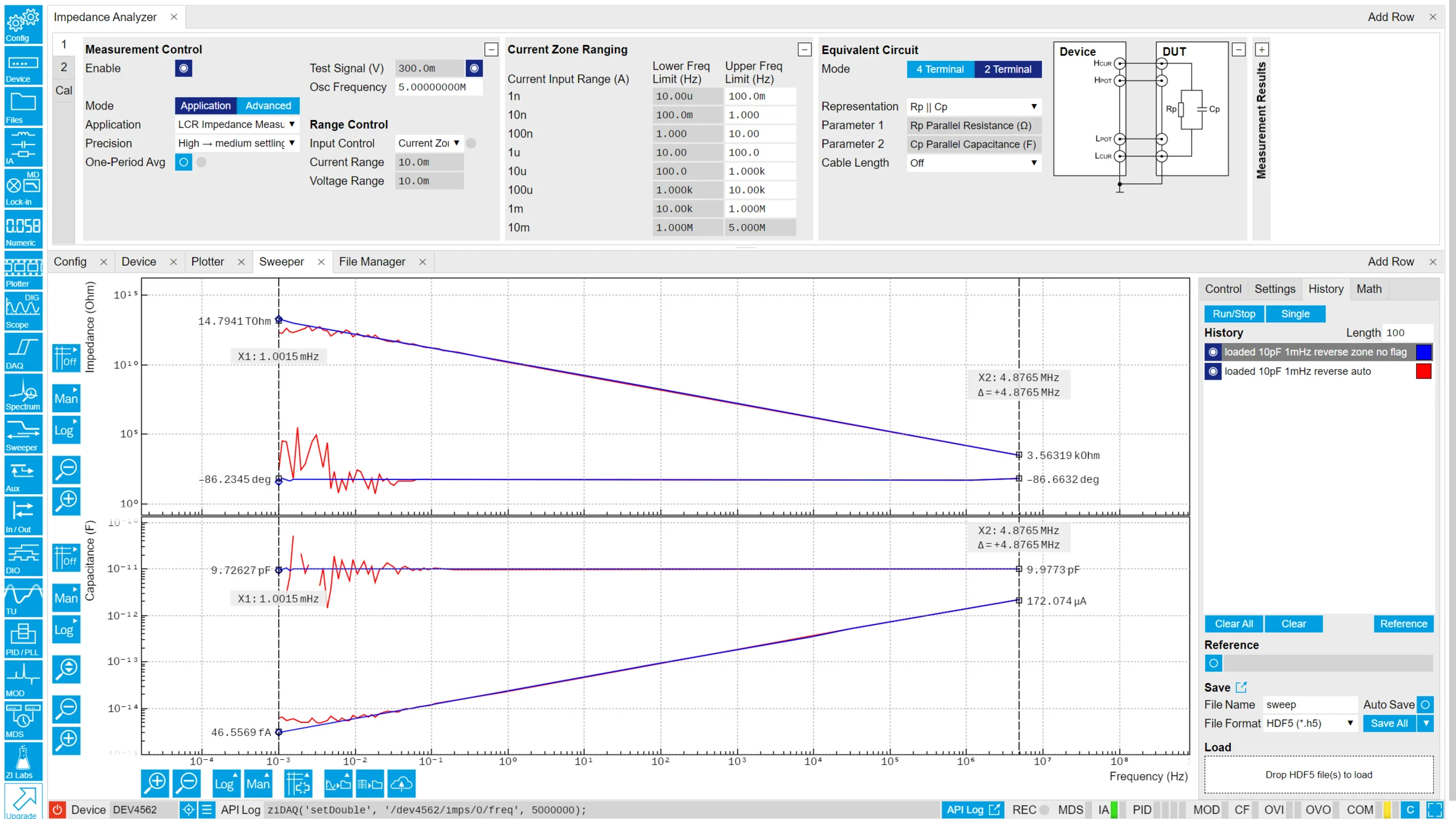Click the red power icon in status bar
The image size is (1456, 819).
pos(57,810)
